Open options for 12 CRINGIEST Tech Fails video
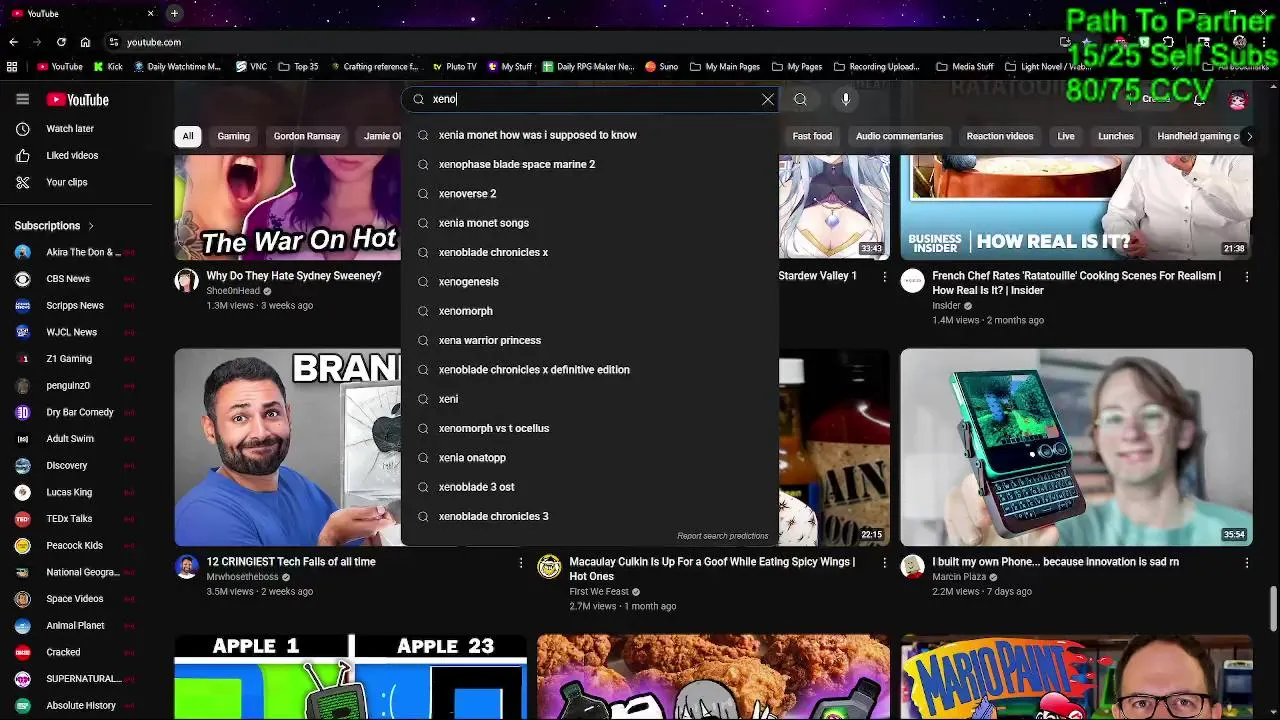Screen dimensions: 1280x720 pos(520,563)
